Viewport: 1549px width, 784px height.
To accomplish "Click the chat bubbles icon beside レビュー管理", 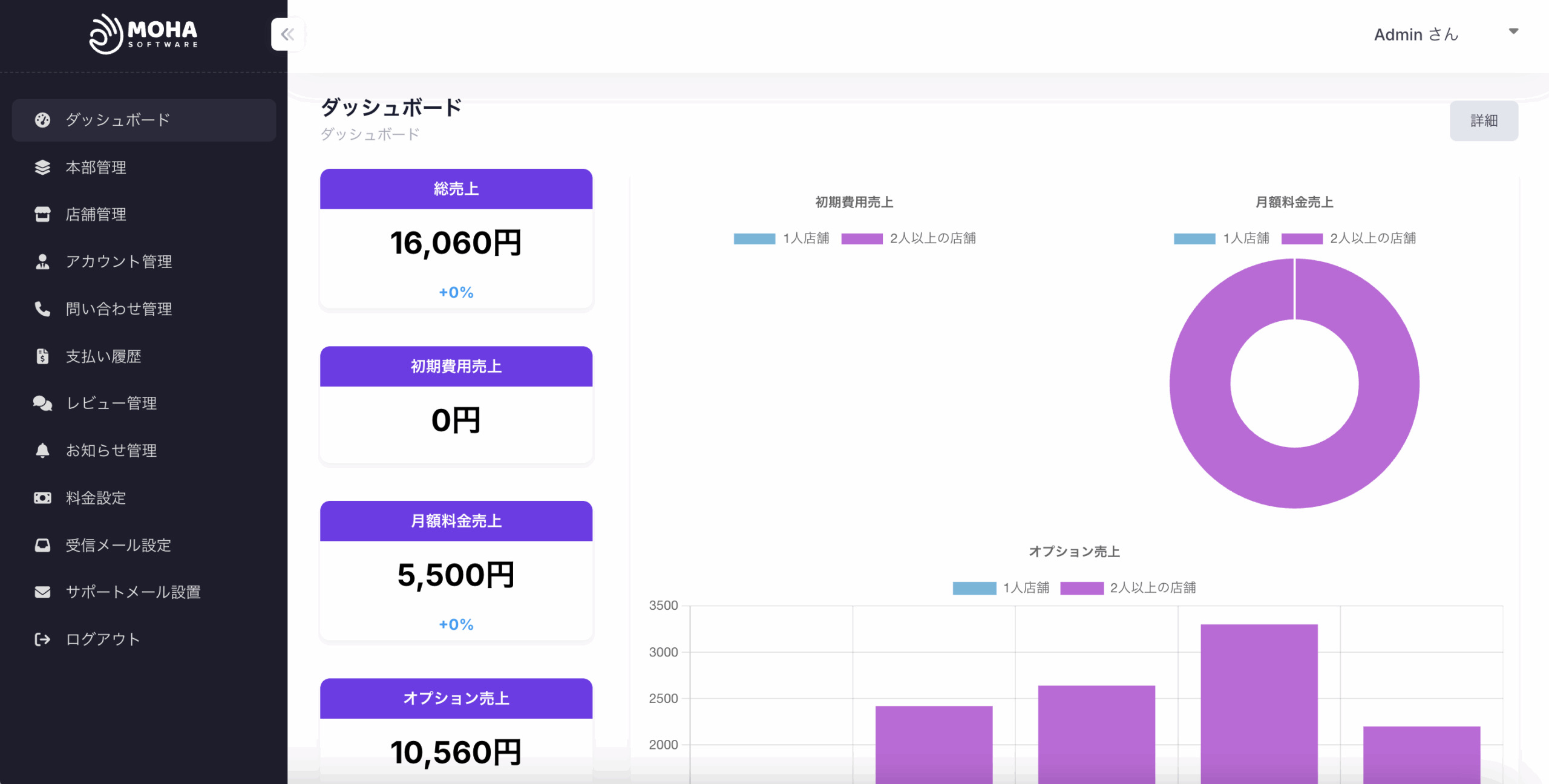I will (42, 403).
